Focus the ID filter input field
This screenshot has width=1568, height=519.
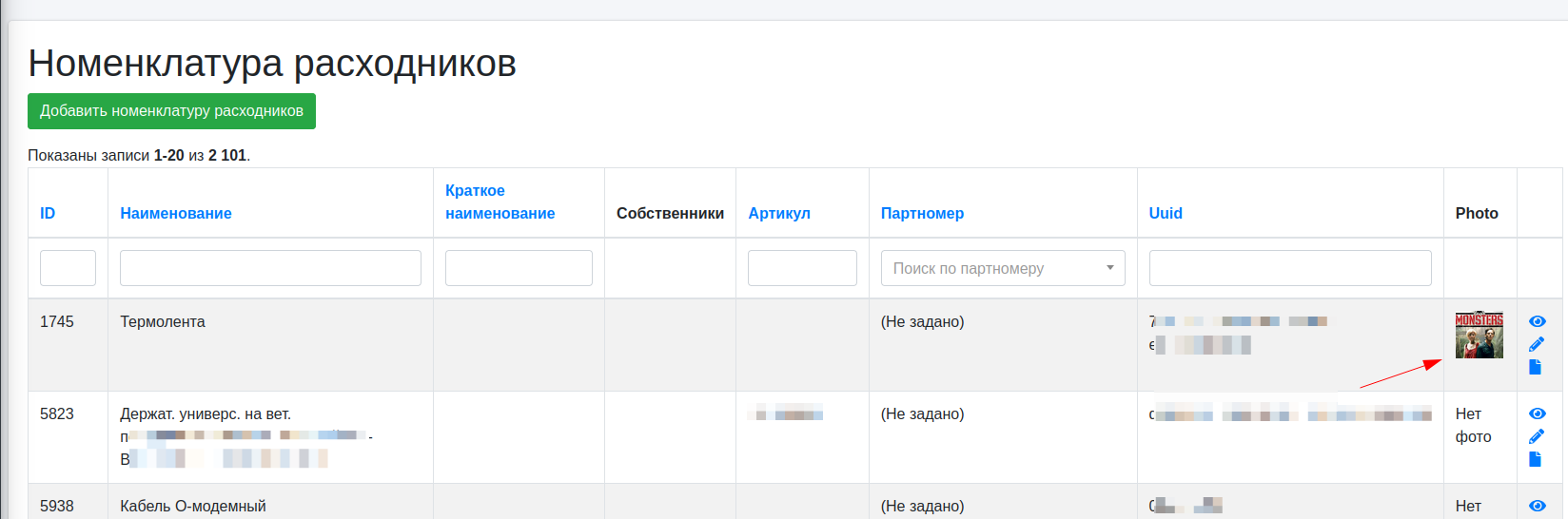pyautogui.click(x=68, y=268)
